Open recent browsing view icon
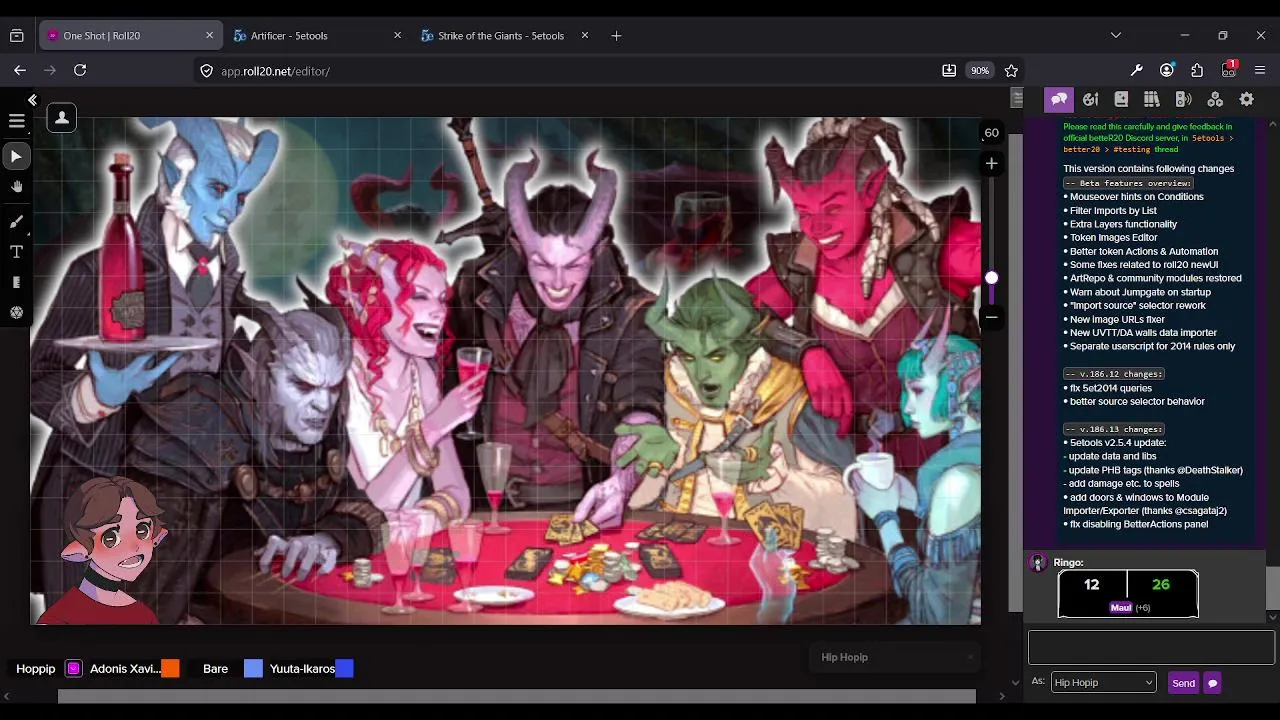The image size is (1280, 720). point(16,35)
